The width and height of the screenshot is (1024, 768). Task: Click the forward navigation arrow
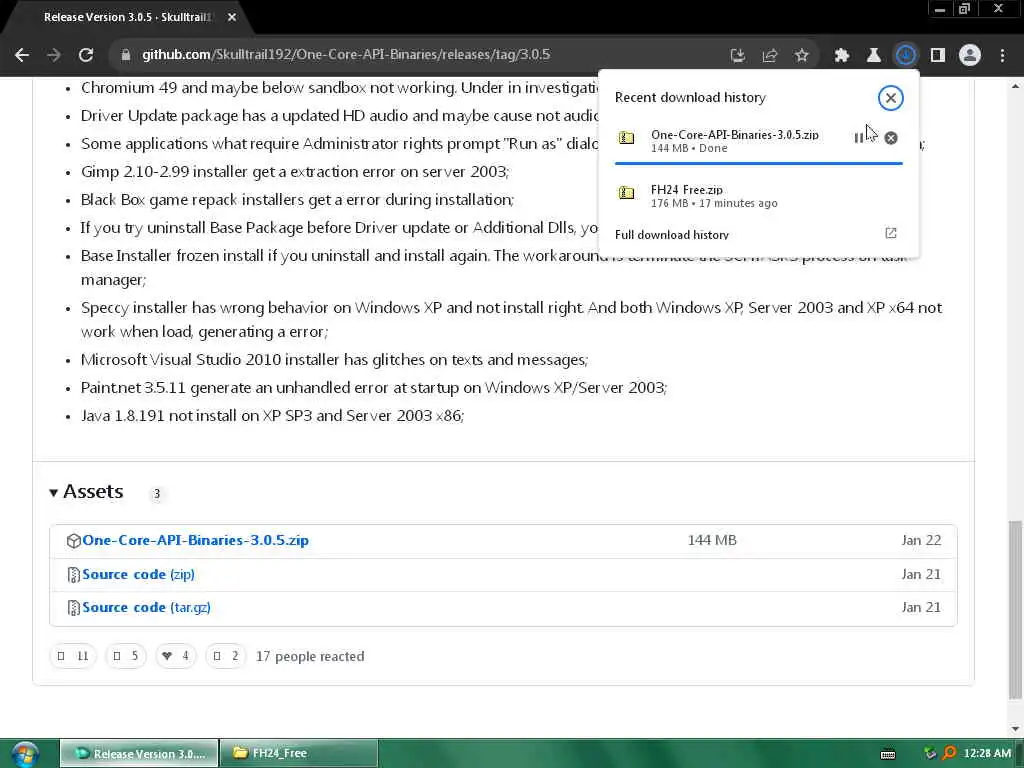pos(54,55)
